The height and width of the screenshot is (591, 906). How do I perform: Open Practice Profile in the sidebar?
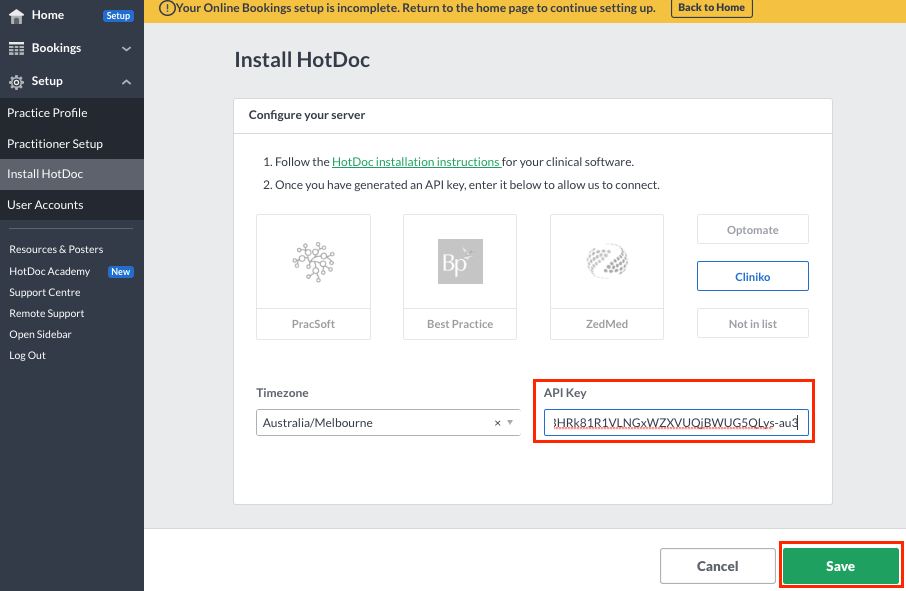[x=72, y=113]
